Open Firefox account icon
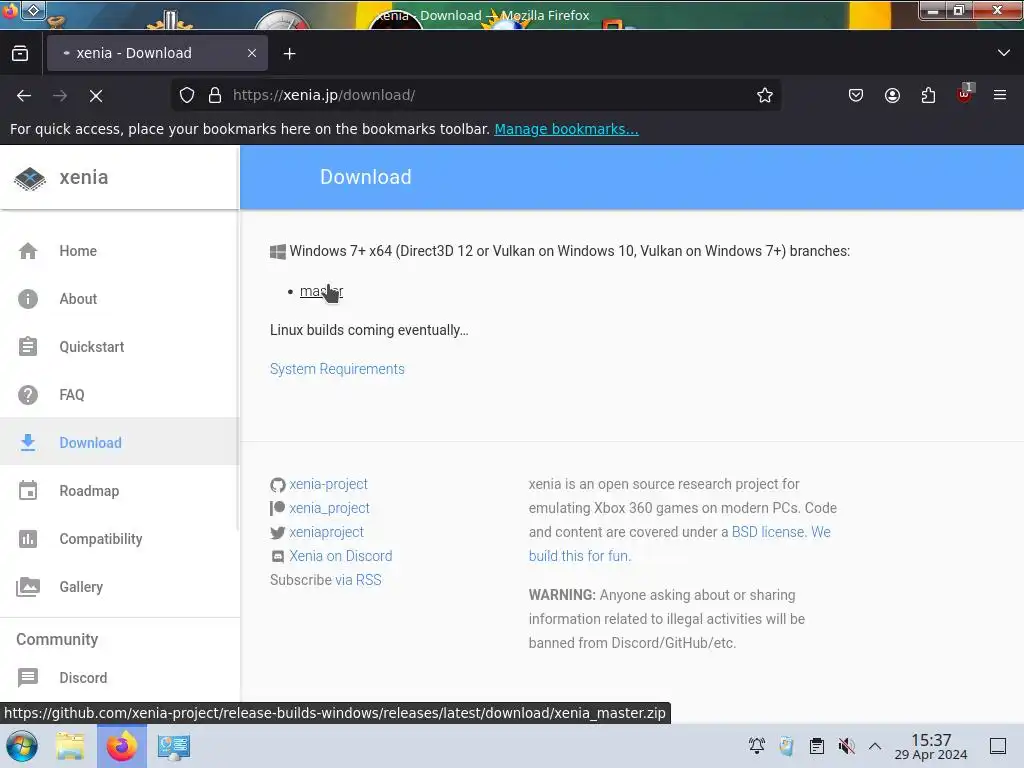Screen dimensions: 1024x768 click(x=892, y=95)
